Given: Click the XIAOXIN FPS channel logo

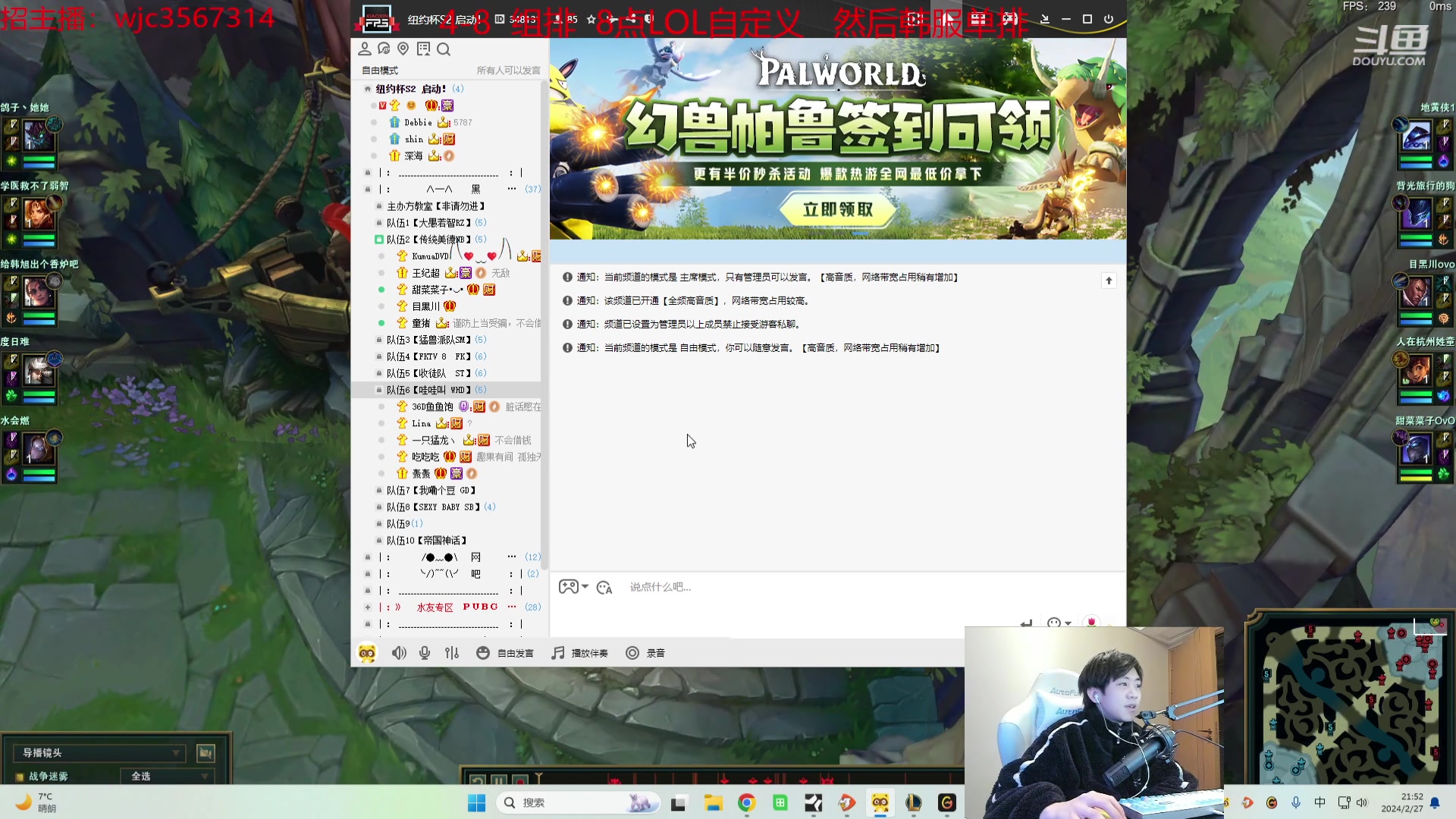Looking at the screenshot, I should (377, 19).
